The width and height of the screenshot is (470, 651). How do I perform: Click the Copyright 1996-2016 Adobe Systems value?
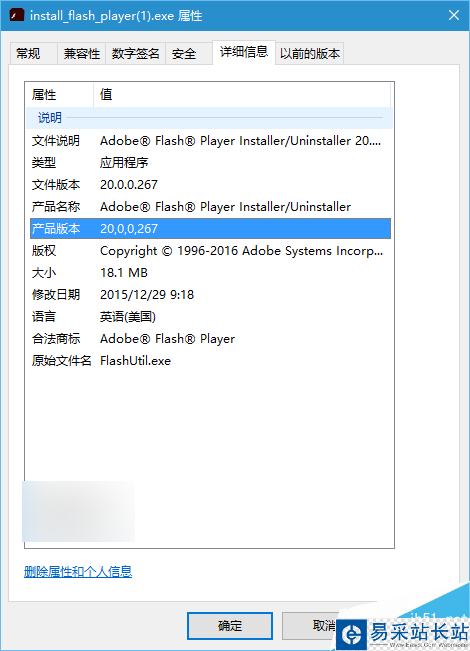click(241, 251)
